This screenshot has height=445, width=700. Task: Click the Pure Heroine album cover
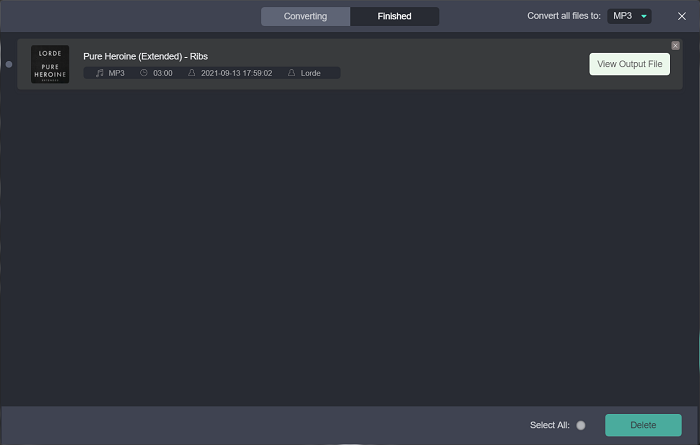50,64
